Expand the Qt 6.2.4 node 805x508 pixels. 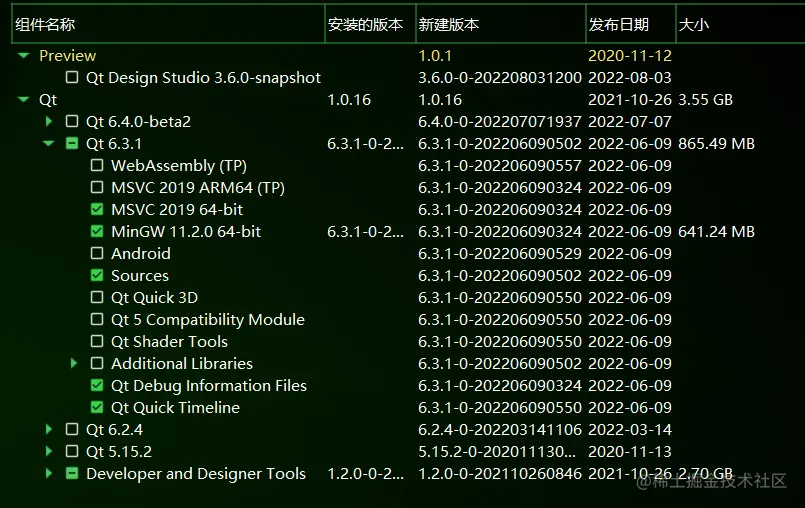(x=49, y=429)
